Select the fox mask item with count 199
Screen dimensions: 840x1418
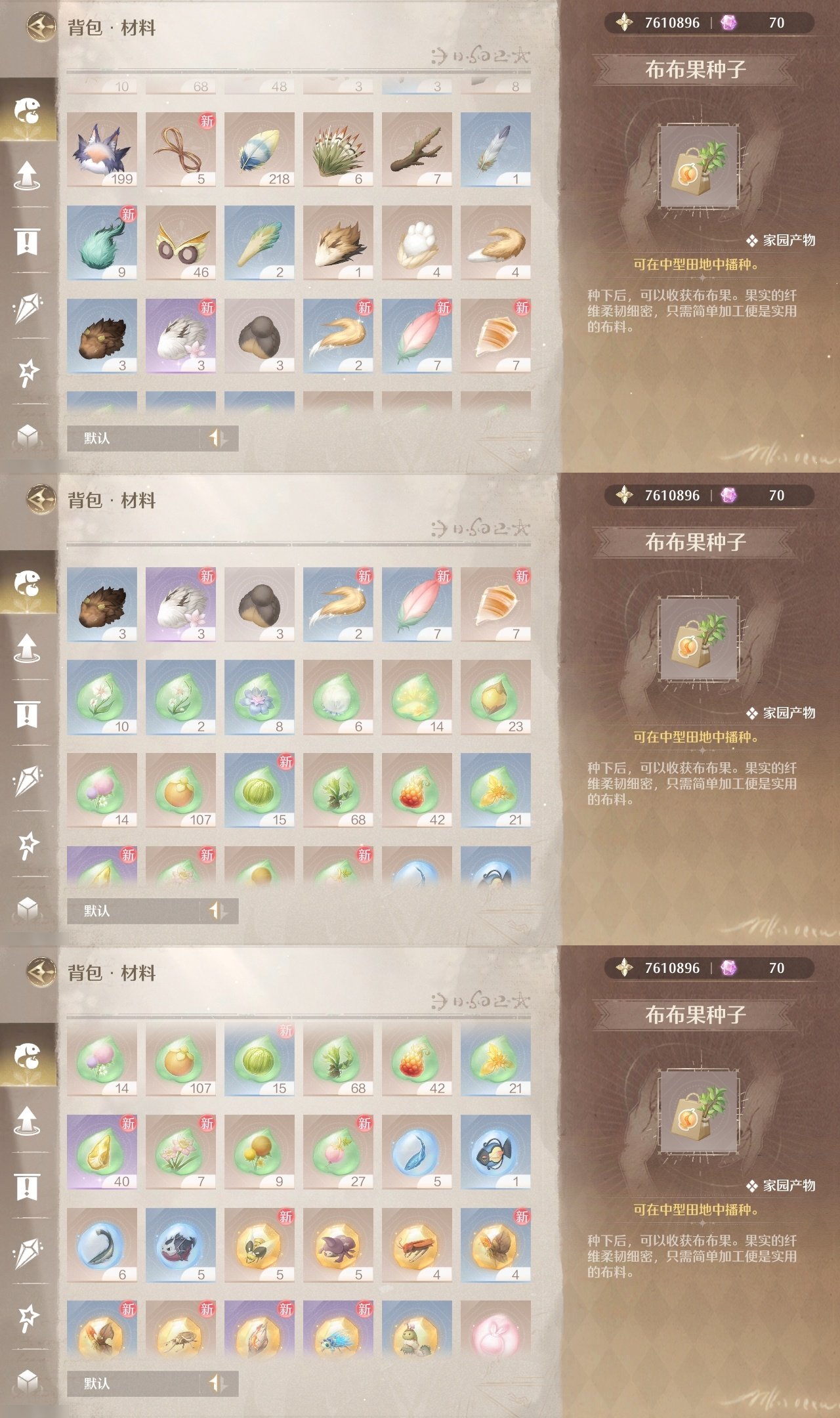point(102,150)
